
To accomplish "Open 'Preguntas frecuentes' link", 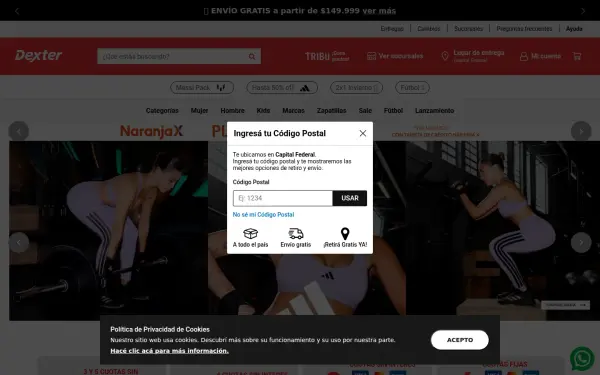I will (x=524, y=29).
